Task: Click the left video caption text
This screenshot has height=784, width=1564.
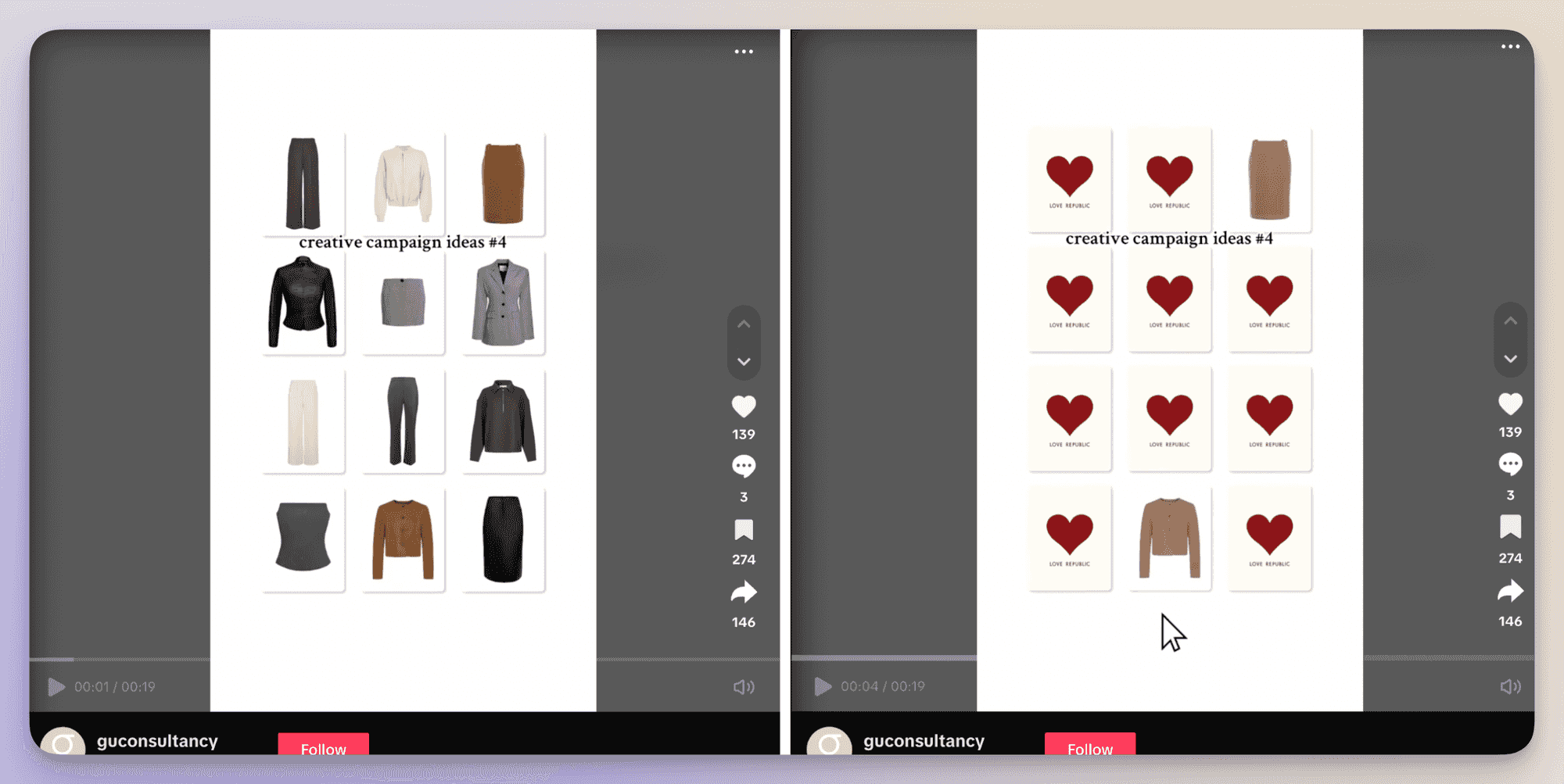Action: click(403, 242)
